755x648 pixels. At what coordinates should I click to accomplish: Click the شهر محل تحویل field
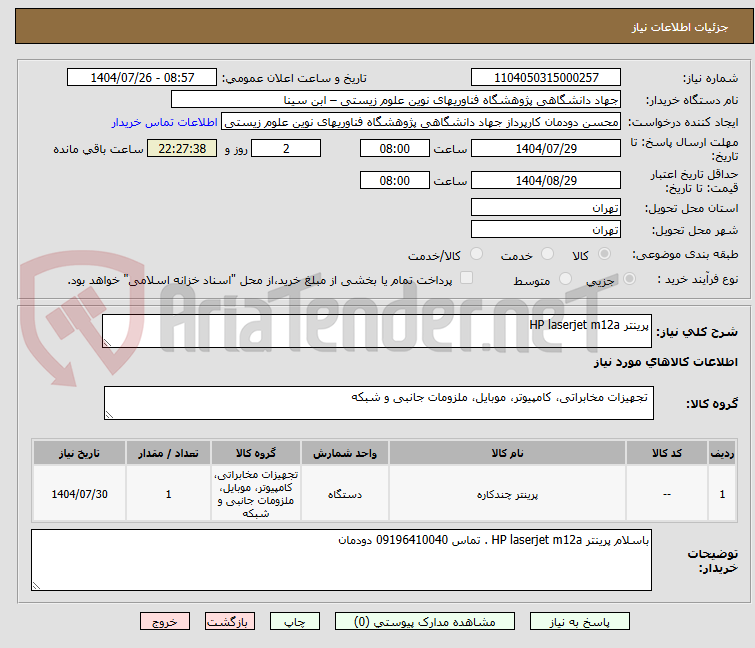click(546, 230)
